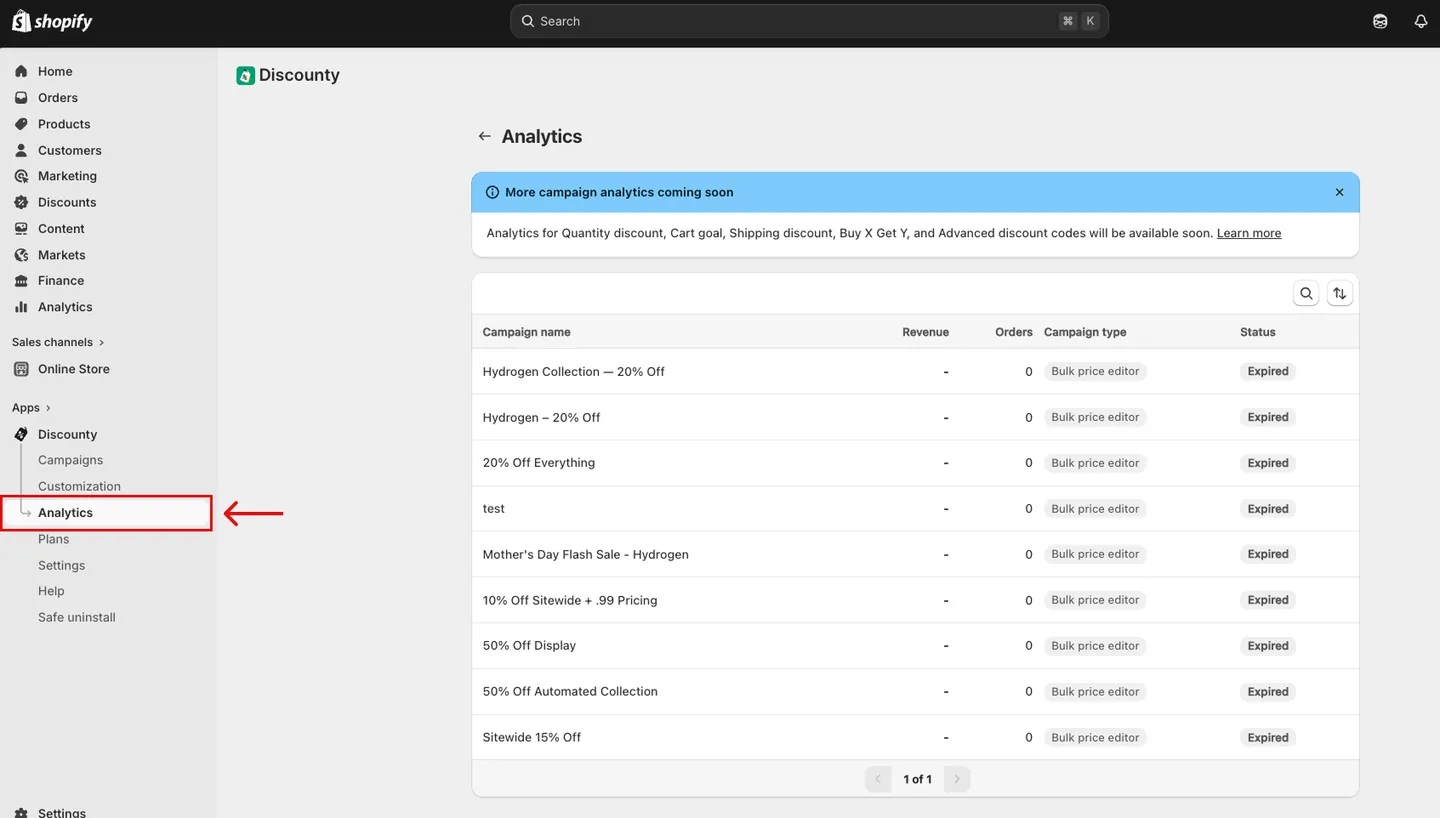Image resolution: width=1440 pixels, height=818 pixels.
Task: Go to next page of campaigns
Action: click(957, 779)
